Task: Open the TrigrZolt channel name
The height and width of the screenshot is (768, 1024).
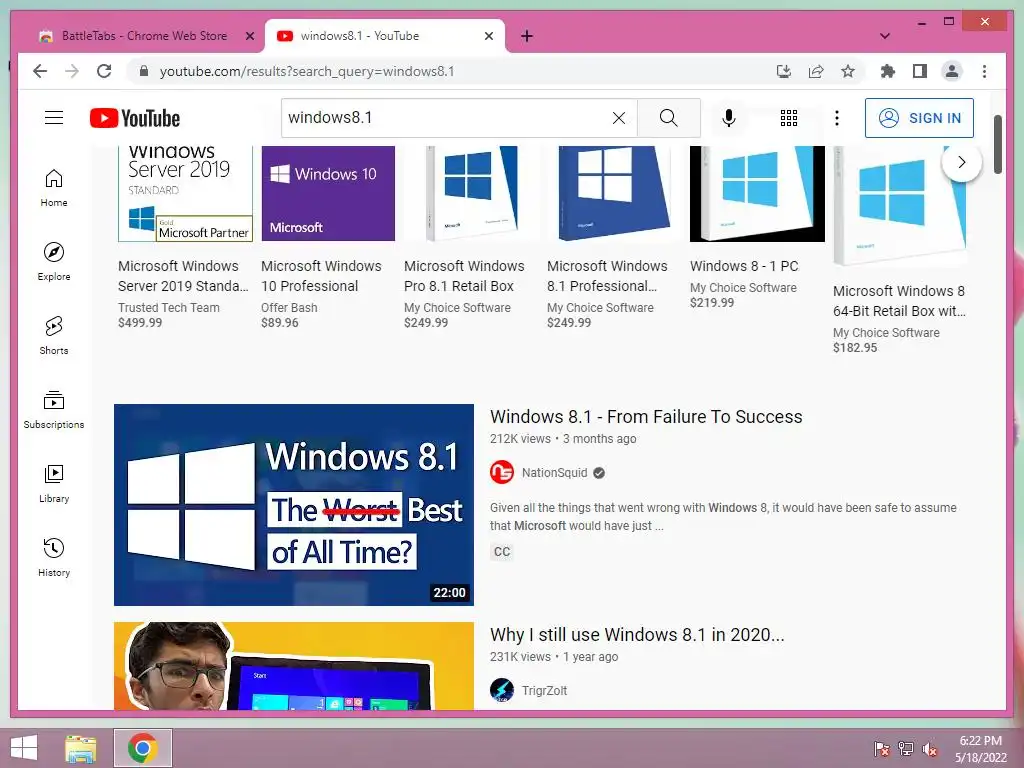Action: pyautogui.click(x=544, y=690)
